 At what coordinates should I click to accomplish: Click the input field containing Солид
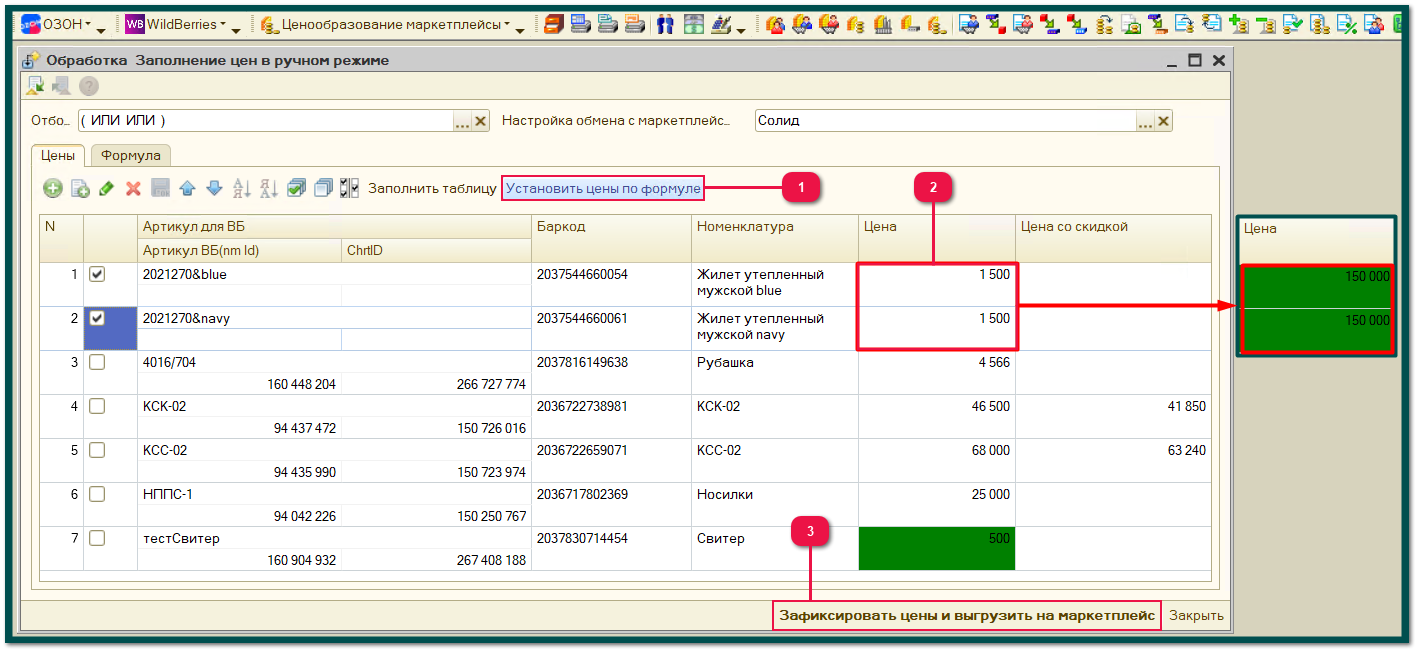click(x=946, y=121)
